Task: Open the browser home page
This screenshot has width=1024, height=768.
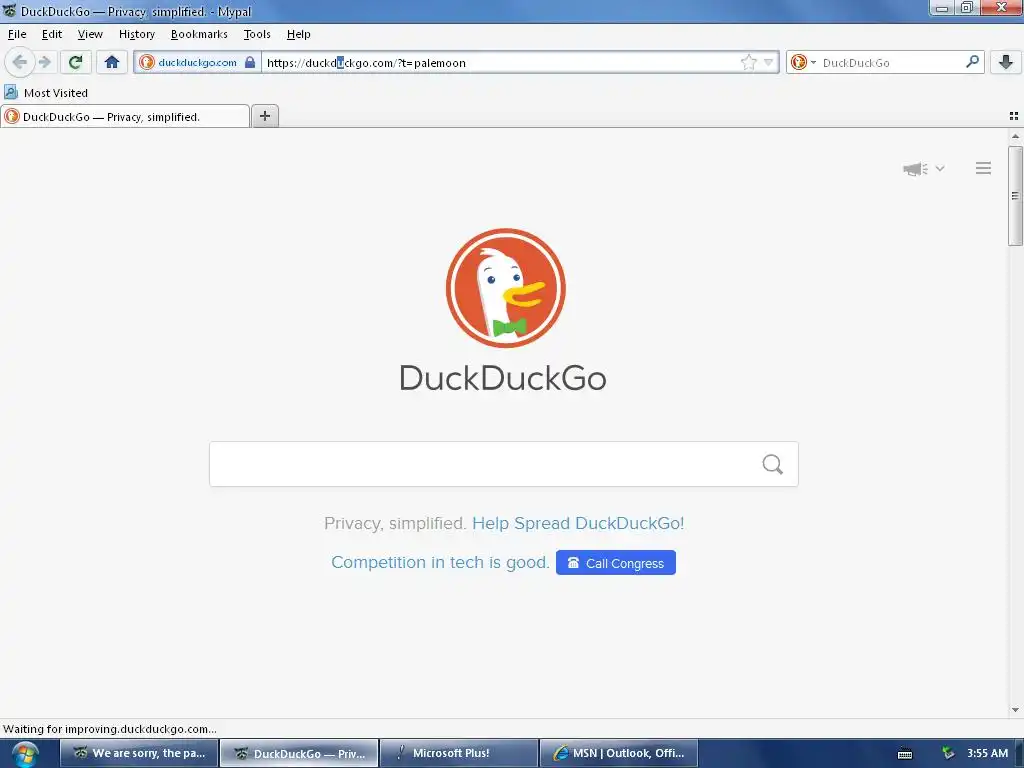Action: pos(112,63)
